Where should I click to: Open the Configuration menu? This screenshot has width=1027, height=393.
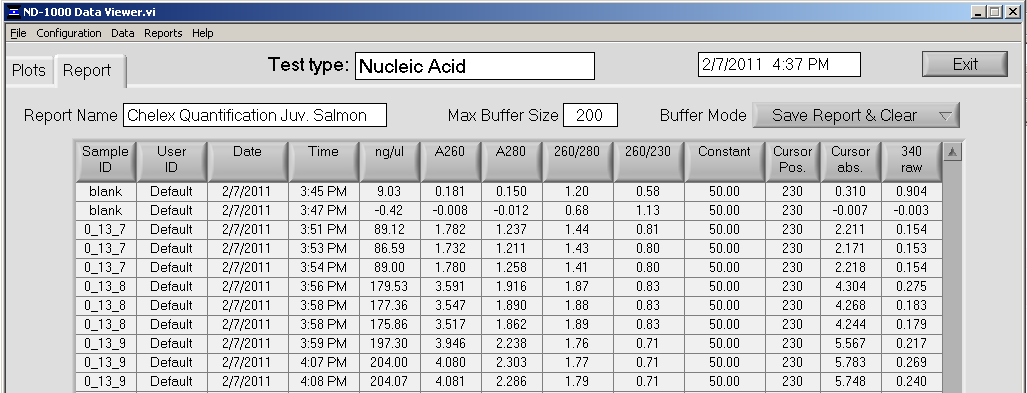(x=69, y=33)
